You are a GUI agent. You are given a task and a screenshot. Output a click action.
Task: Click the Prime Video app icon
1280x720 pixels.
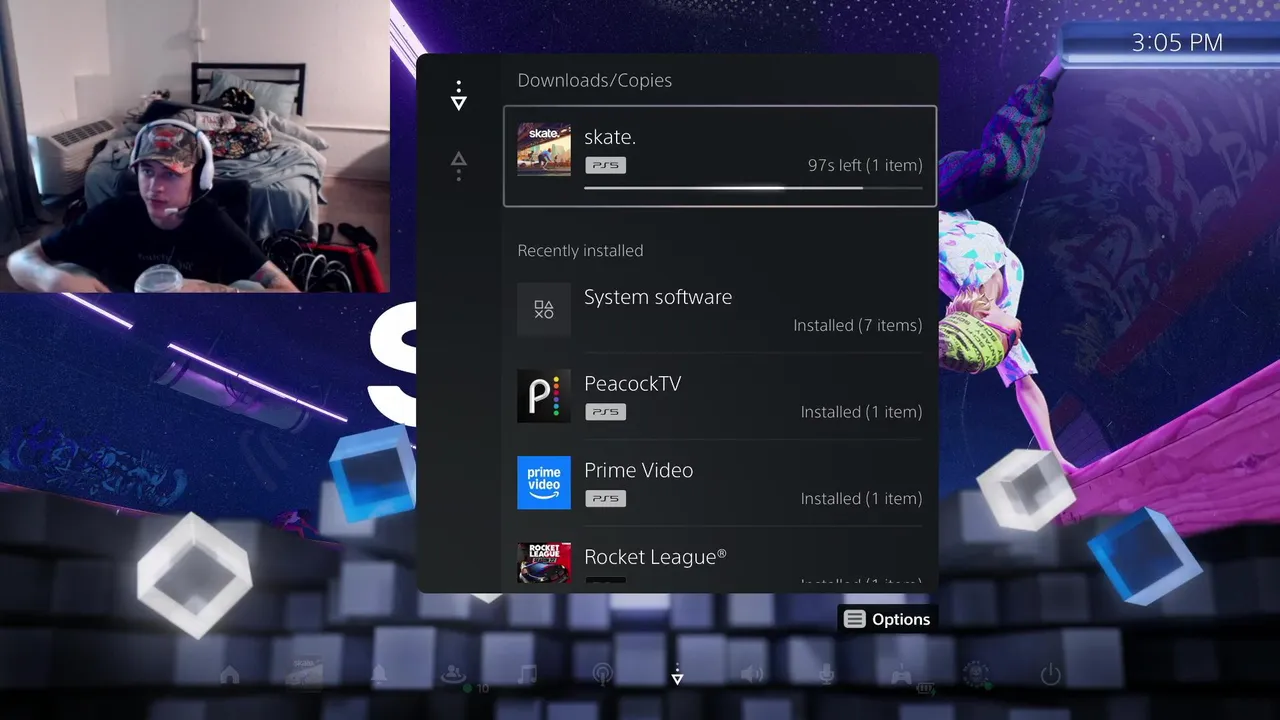click(544, 483)
